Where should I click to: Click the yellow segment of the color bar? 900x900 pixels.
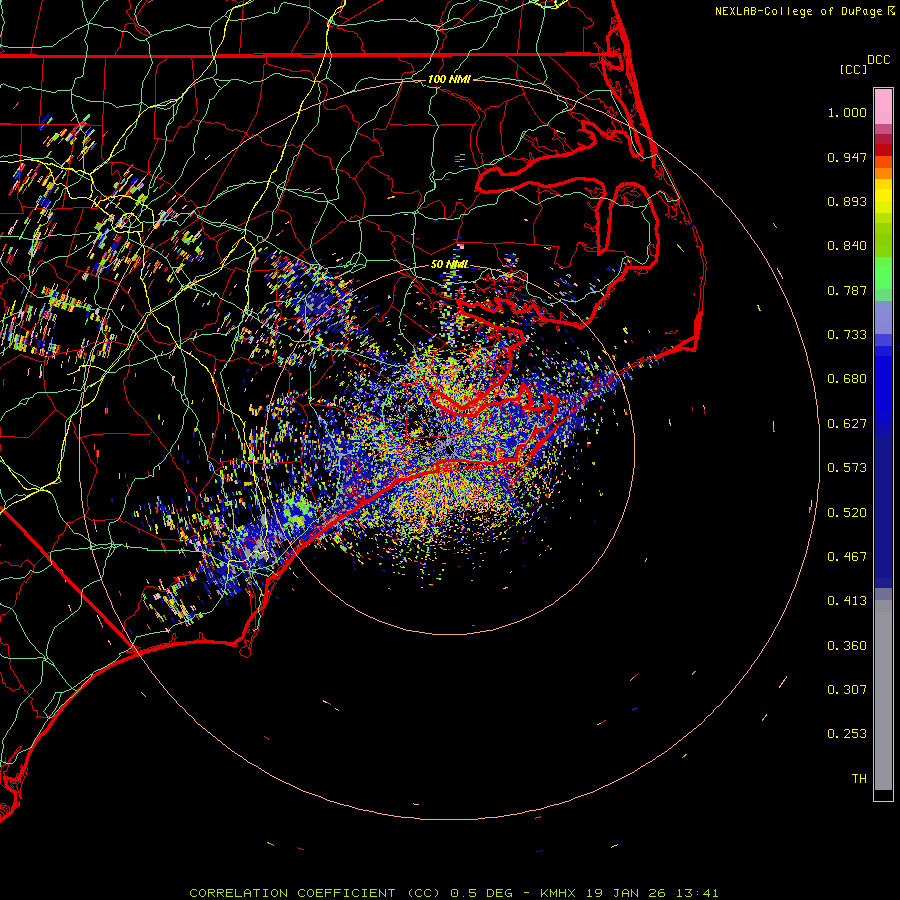(883, 196)
